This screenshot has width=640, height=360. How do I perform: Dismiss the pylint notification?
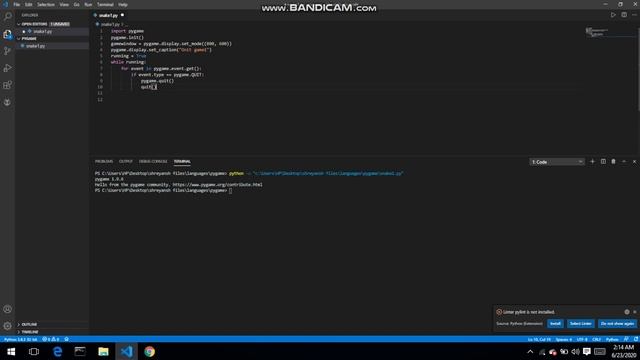[x=635, y=312]
